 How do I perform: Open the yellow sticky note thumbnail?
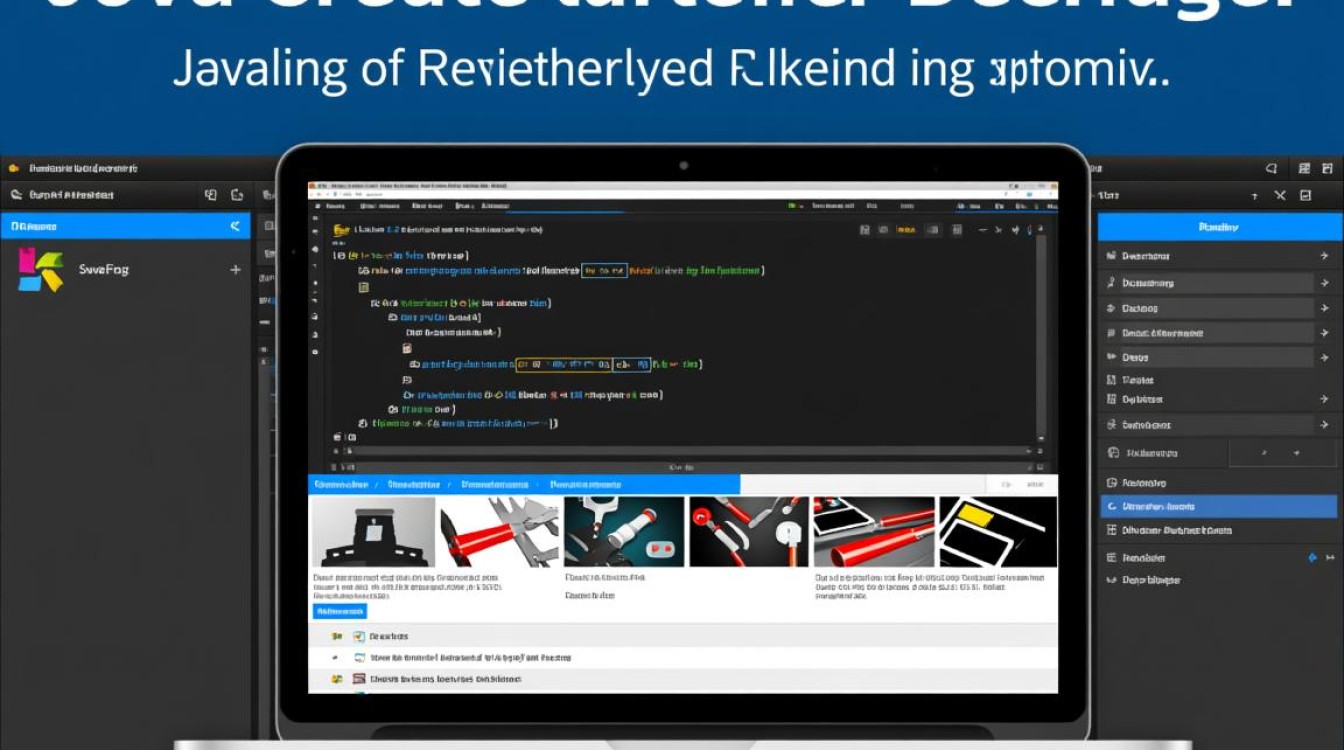click(x=997, y=532)
